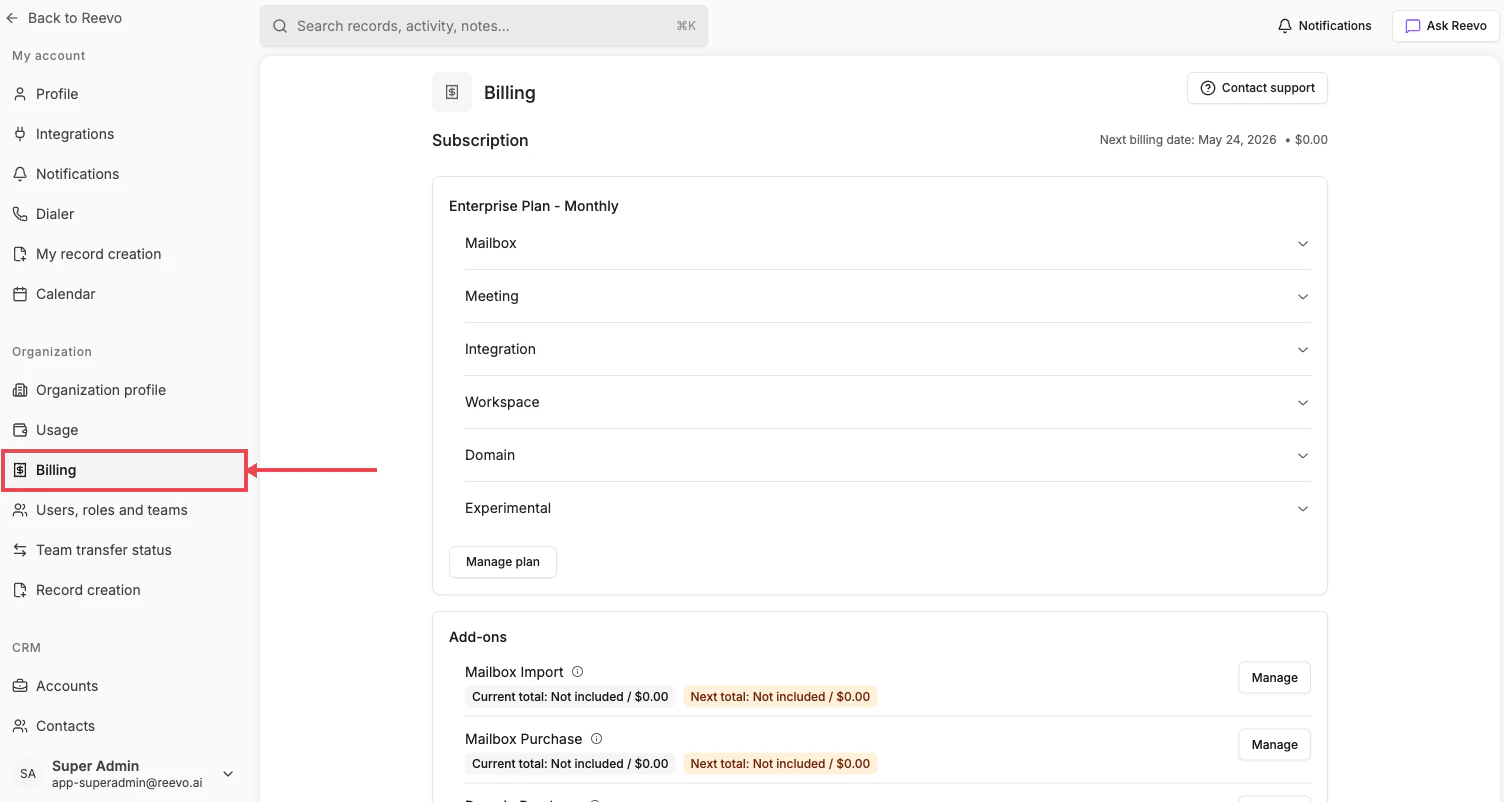Screen dimensions: 1504x802
Task: Click the Users, roles and teams icon
Action: click(20, 510)
